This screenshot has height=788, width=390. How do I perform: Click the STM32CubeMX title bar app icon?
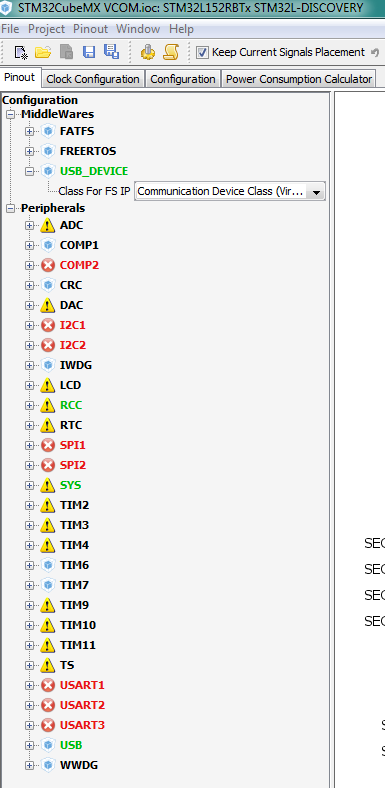tap(7, 8)
